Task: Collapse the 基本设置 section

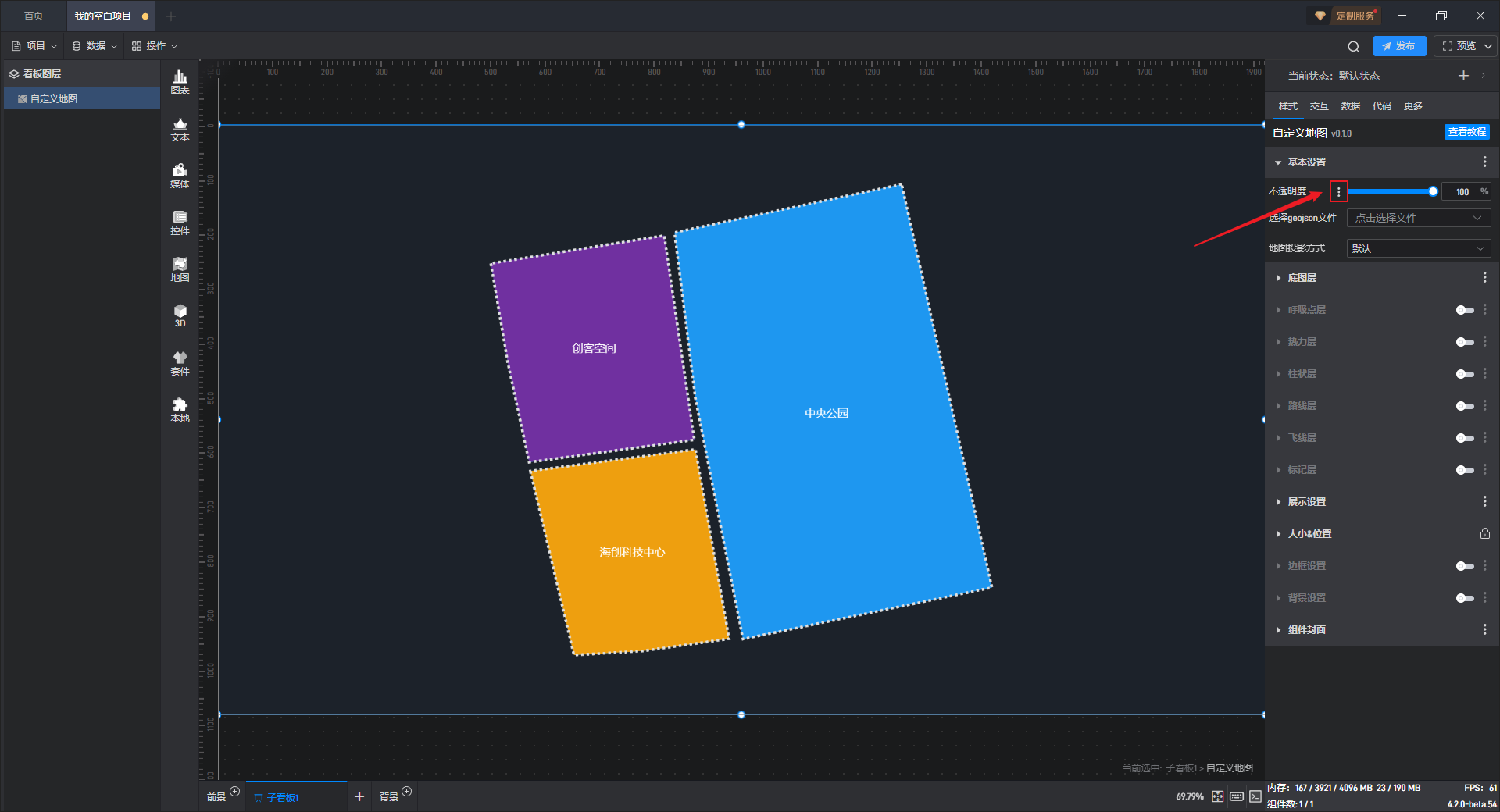Action: [x=1278, y=162]
